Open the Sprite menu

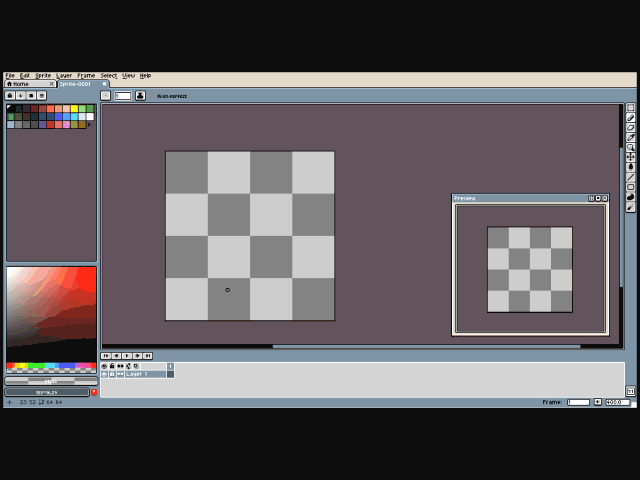pos(43,76)
